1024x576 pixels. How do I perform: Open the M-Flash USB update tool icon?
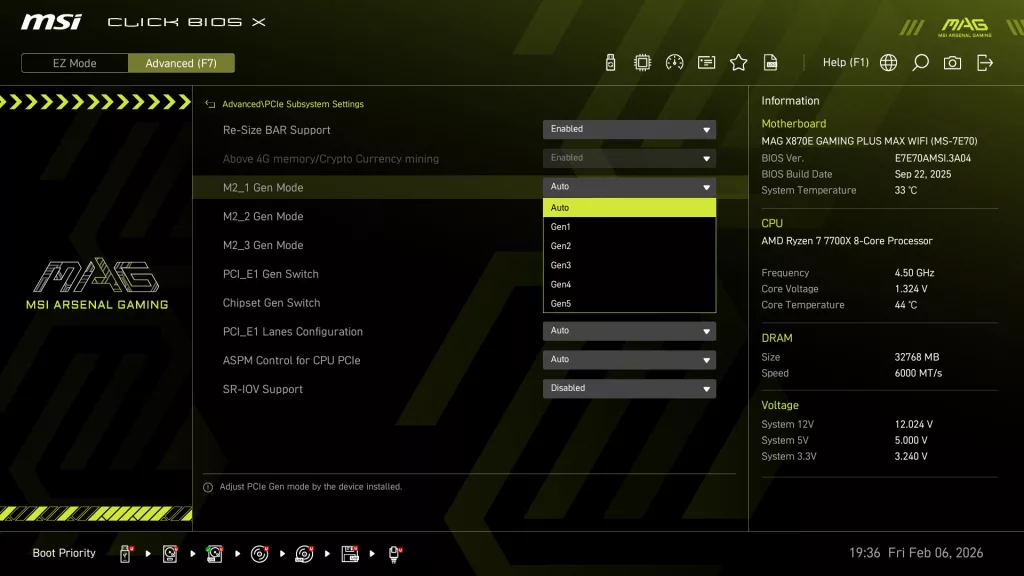(x=612, y=61)
